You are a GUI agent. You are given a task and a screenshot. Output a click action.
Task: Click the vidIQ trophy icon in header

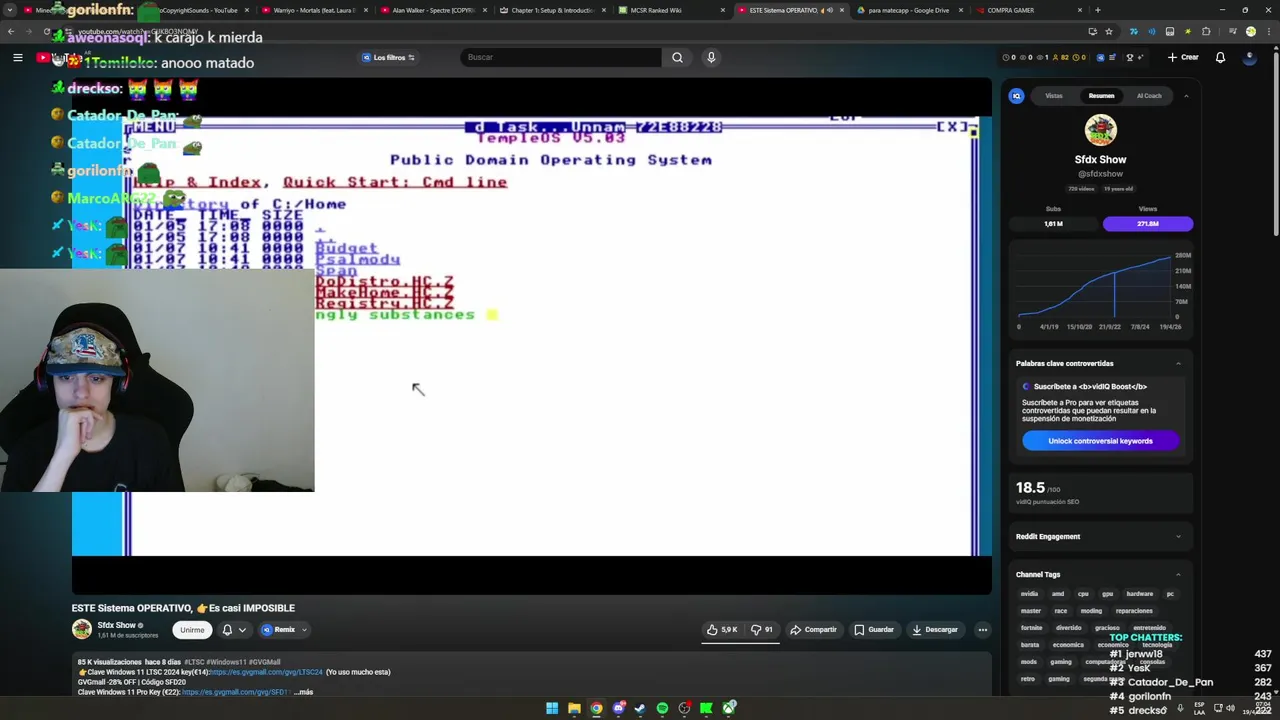tap(1129, 57)
